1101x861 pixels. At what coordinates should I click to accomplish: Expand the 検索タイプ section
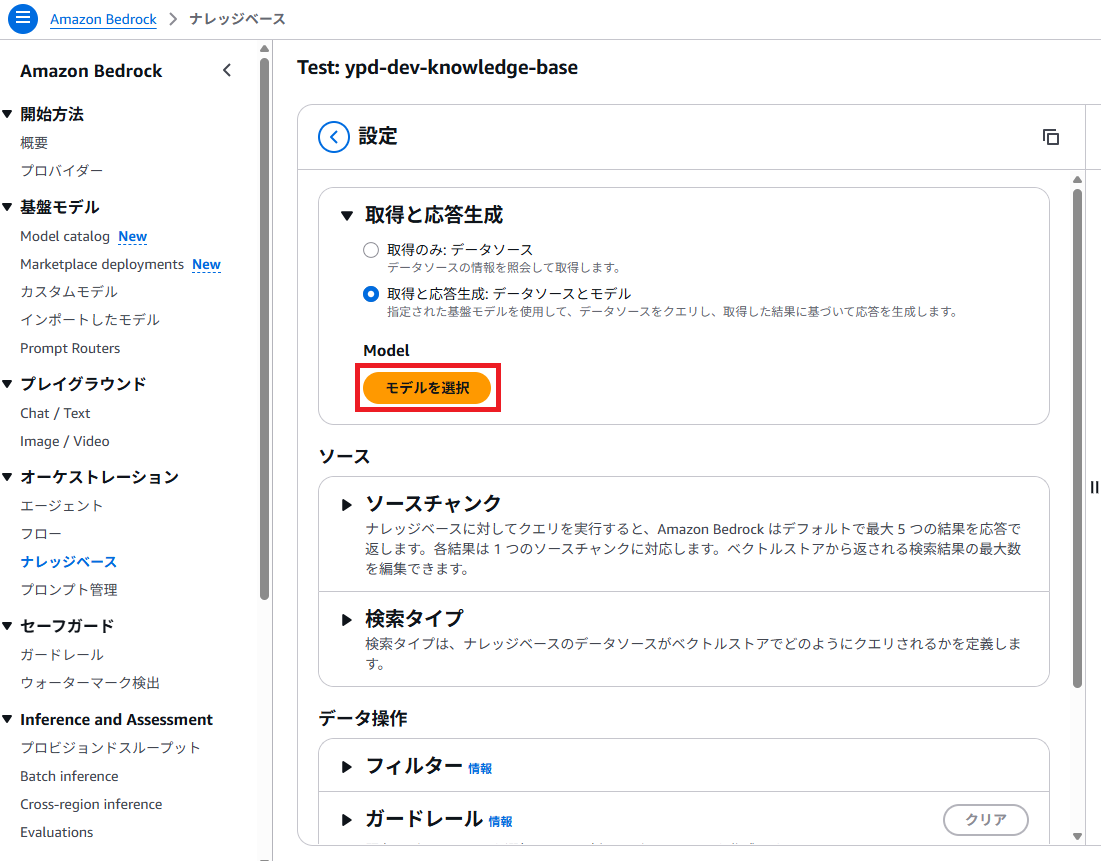coord(346,619)
